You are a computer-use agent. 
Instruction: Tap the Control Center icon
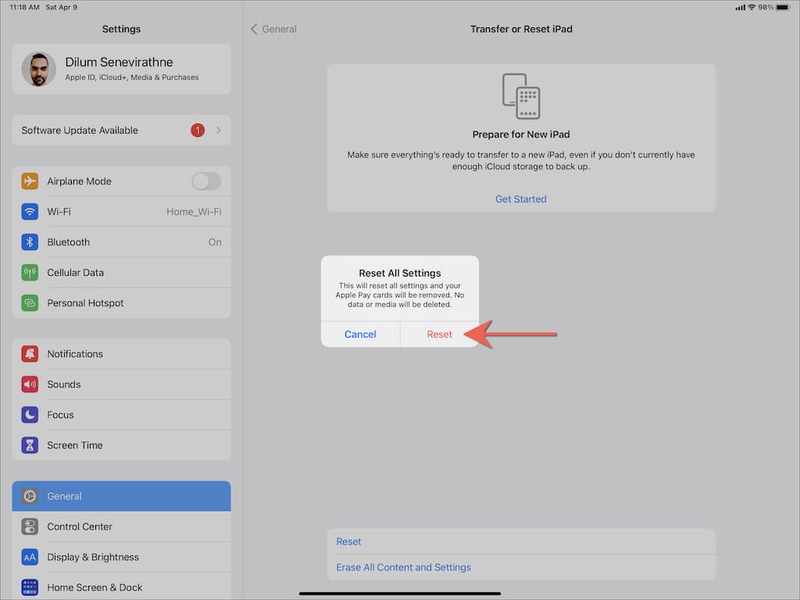pos(30,527)
